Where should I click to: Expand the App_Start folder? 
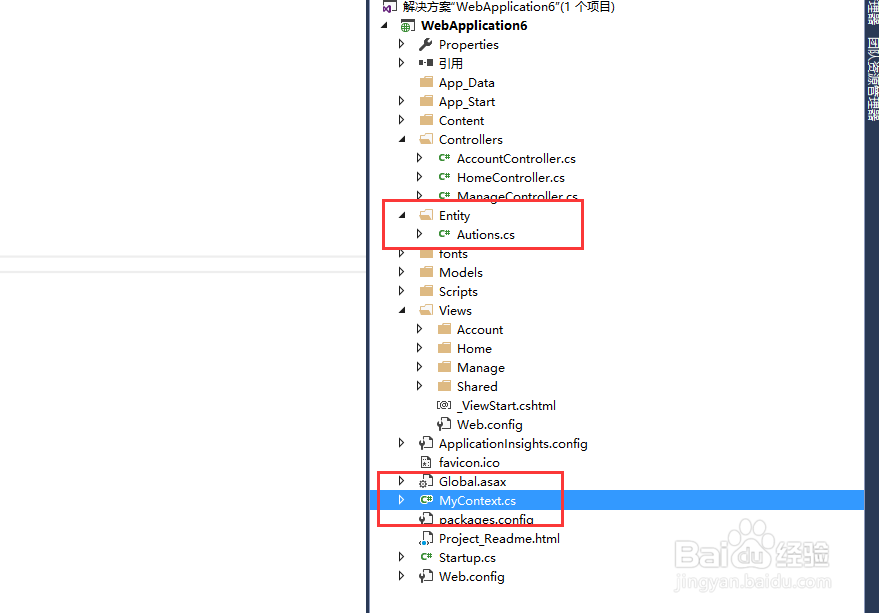(401, 101)
